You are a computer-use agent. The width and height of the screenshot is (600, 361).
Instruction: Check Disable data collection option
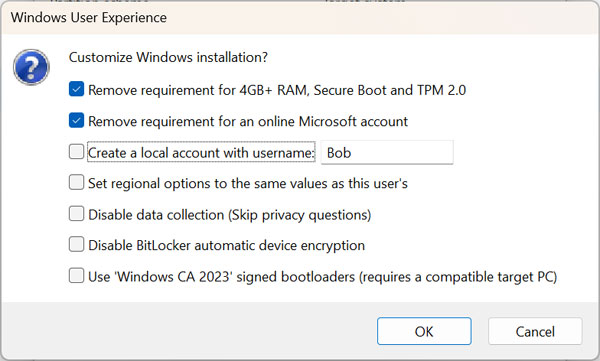(77, 214)
